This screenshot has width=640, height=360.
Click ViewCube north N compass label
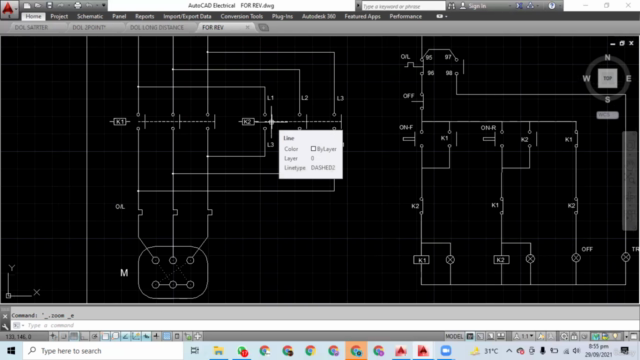click(x=607, y=58)
